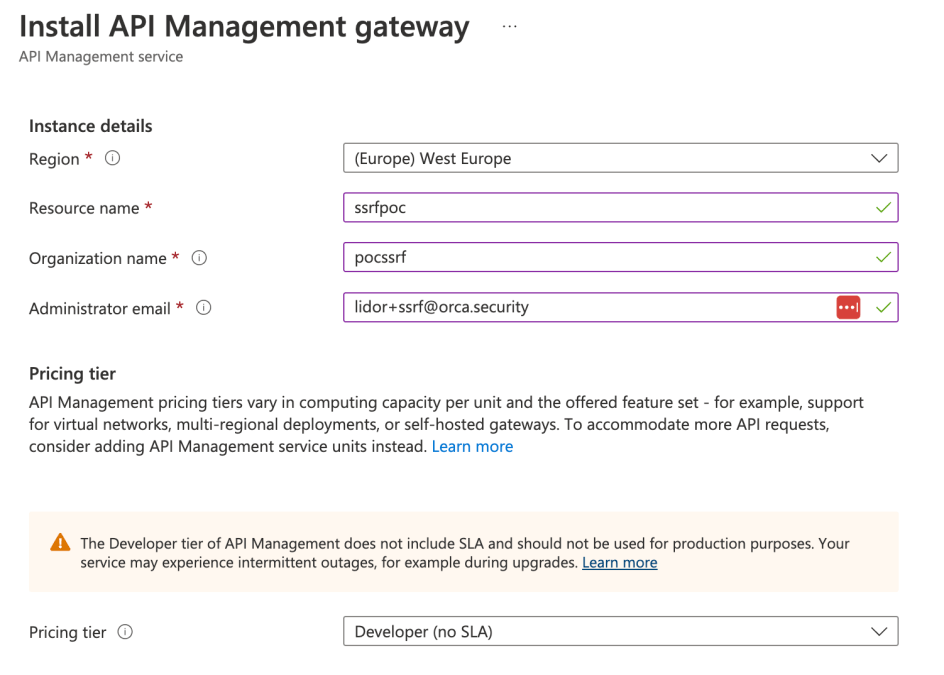This screenshot has height=675, width=944.
Task: Click the Organization name field containing pocssrf
Action: pos(621,257)
